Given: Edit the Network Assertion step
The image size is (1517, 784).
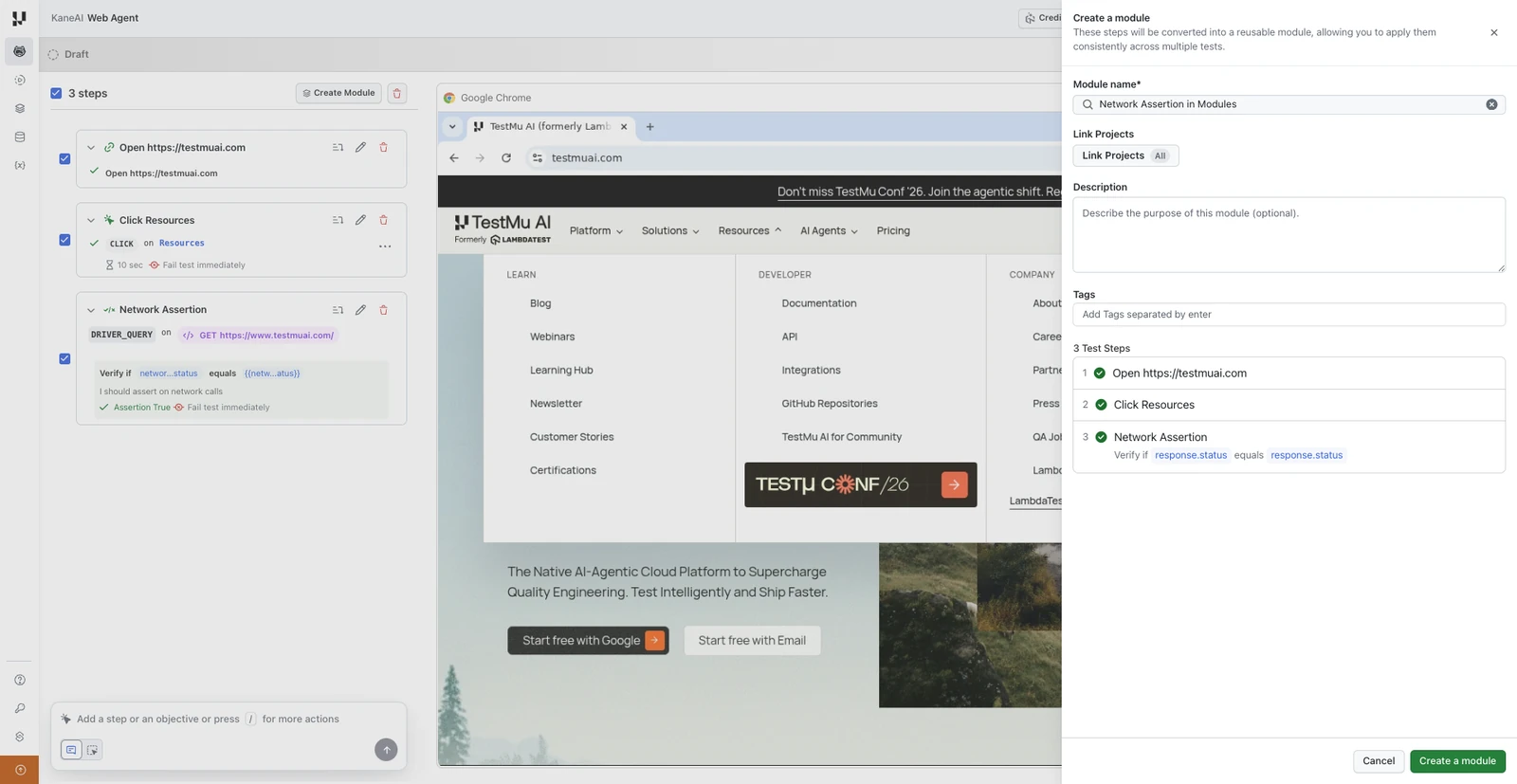Looking at the screenshot, I should [x=360, y=310].
